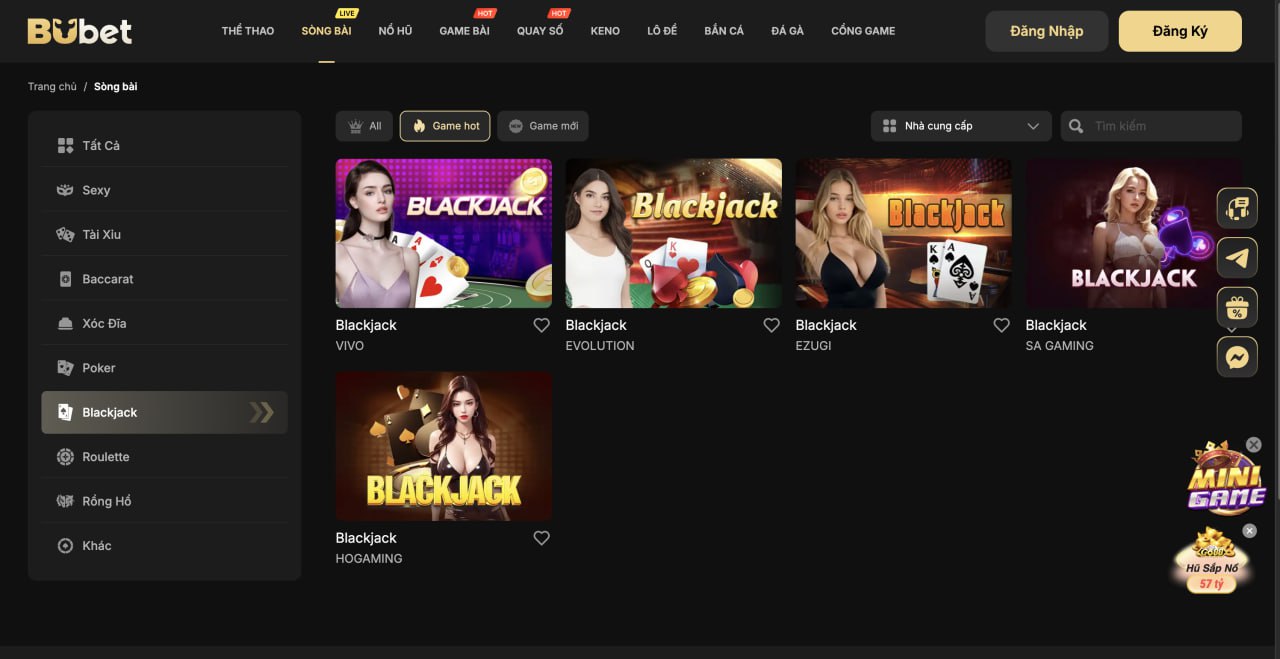The height and width of the screenshot is (659, 1280).
Task: Open the Messenger chat icon
Action: coord(1237,357)
